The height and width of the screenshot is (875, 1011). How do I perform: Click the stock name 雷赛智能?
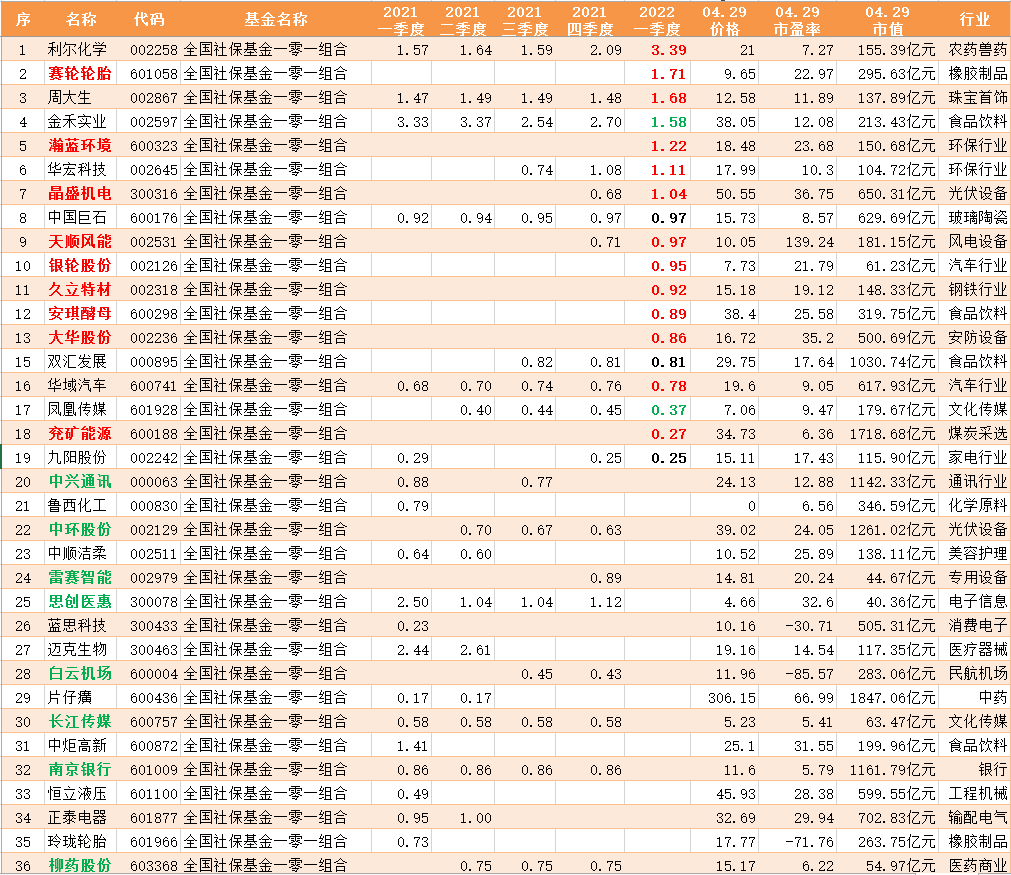click(80, 578)
